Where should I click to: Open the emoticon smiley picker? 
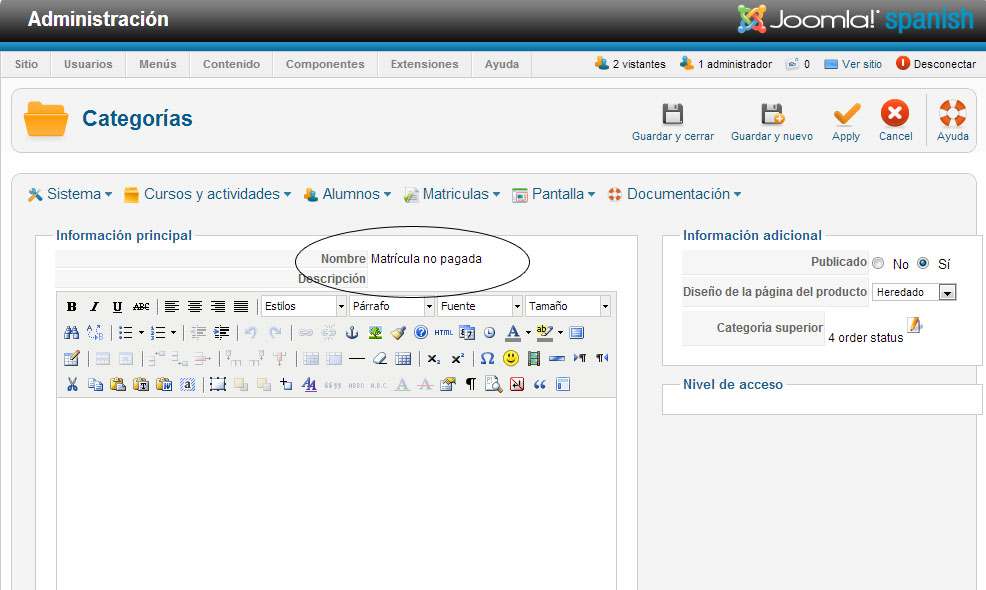(x=511, y=358)
